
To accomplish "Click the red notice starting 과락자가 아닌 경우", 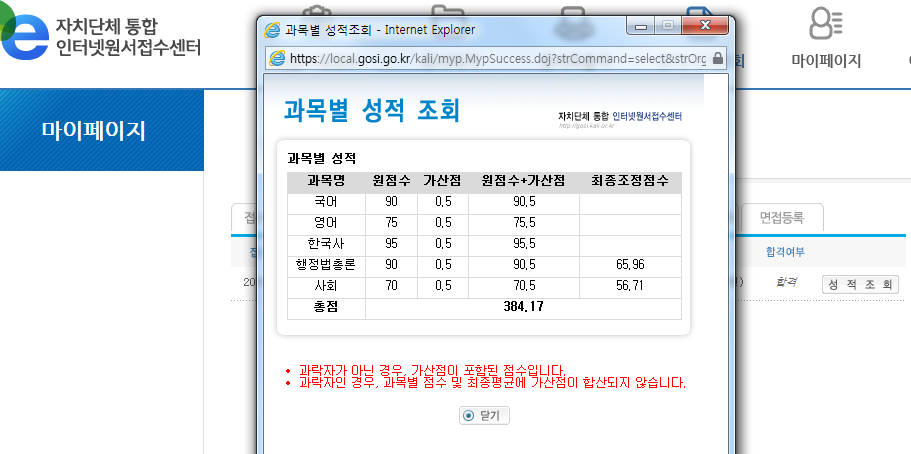I will pyautogui.click(x=431, y=370).
